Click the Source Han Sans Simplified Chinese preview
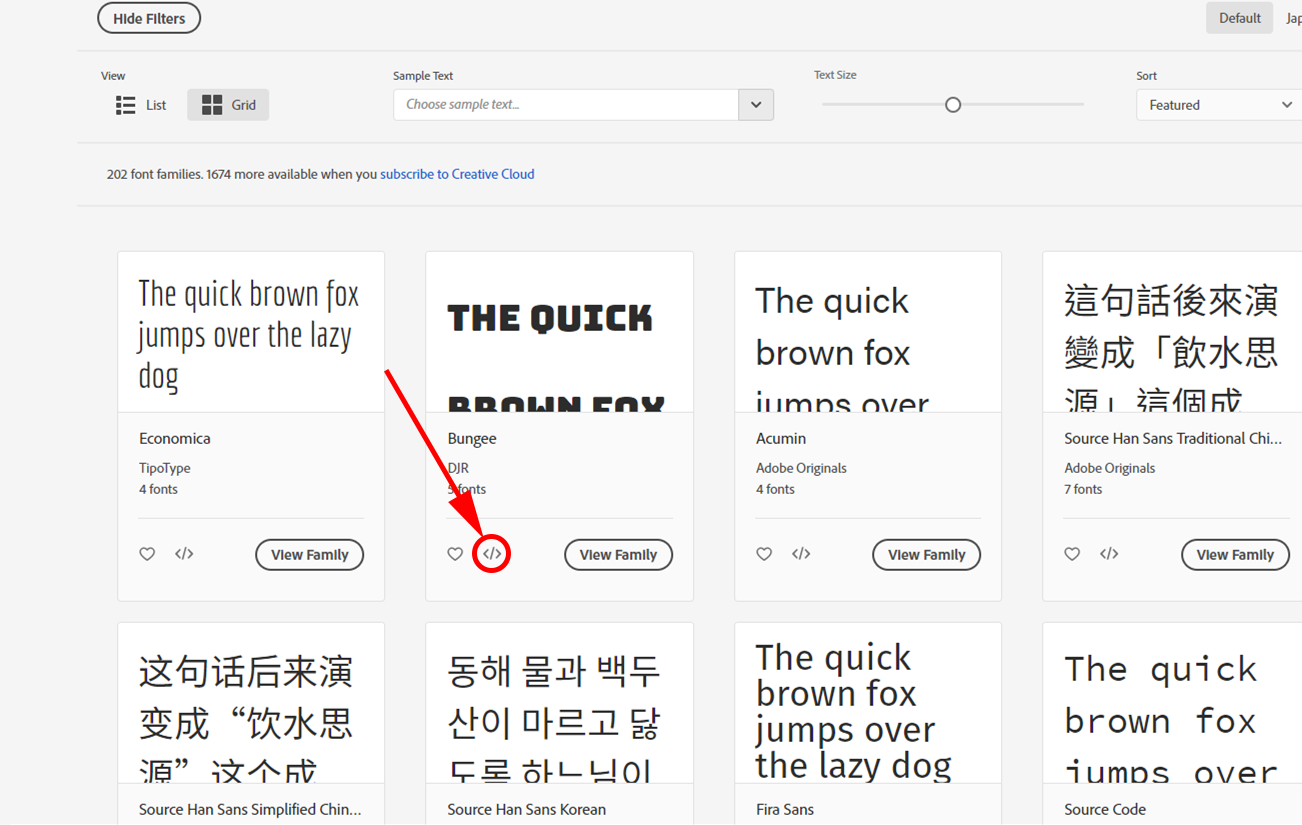1302x825 pixels. (251, 704)
